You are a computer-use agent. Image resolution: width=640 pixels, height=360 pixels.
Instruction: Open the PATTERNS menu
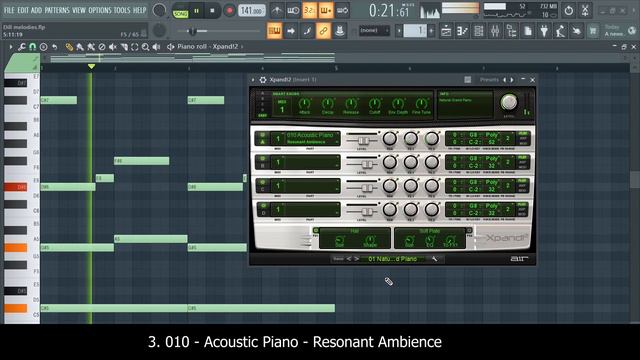(57, 10)
